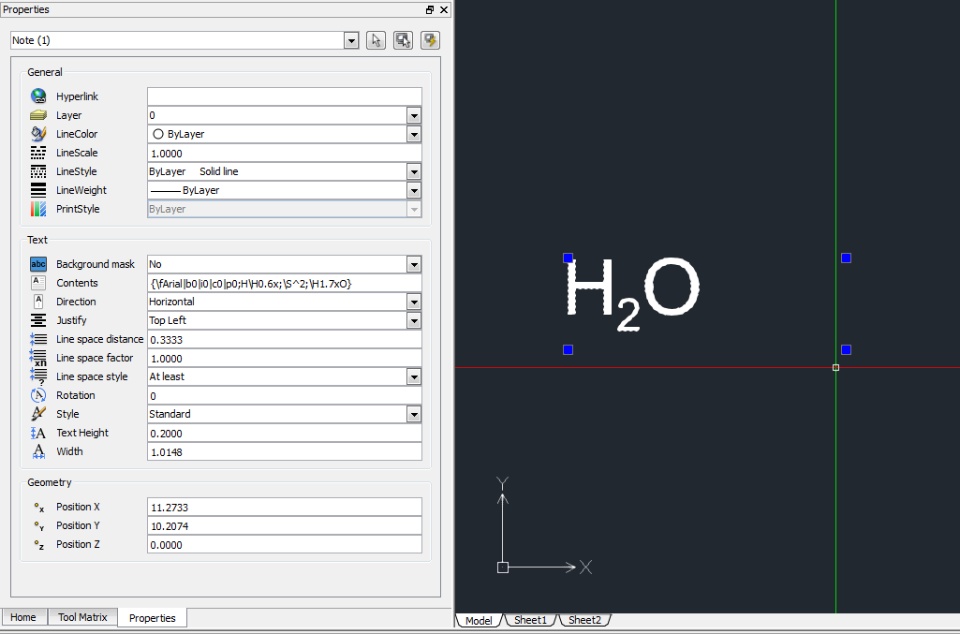Open the LineColor ByLayer dropdown
Image resolution: width=960 pixels, height=634 pixels.
pyautogui.click(x=414, y=134)
